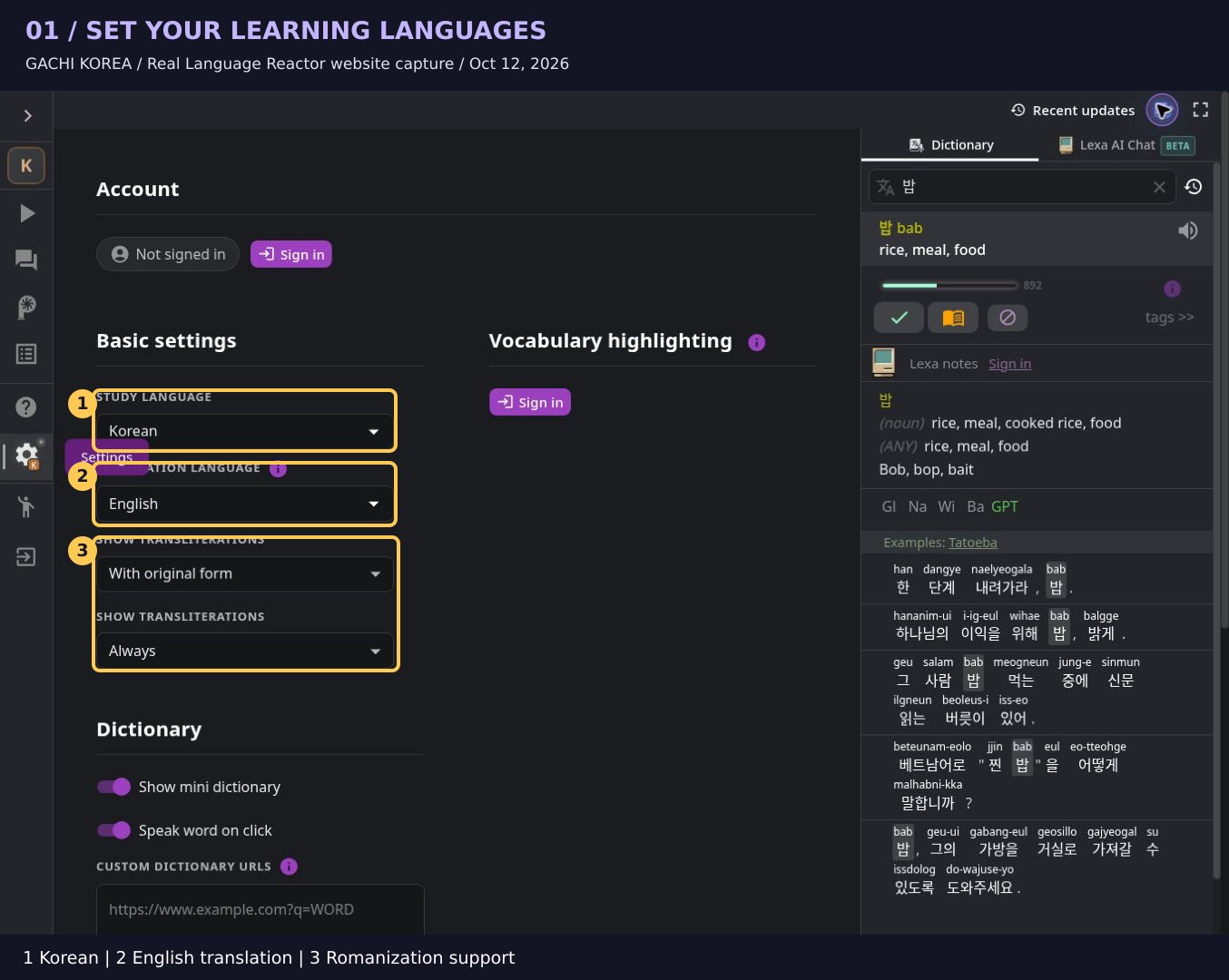
Task: Click Sign in link beside Lexa notes
Action: click(1009, 364)
